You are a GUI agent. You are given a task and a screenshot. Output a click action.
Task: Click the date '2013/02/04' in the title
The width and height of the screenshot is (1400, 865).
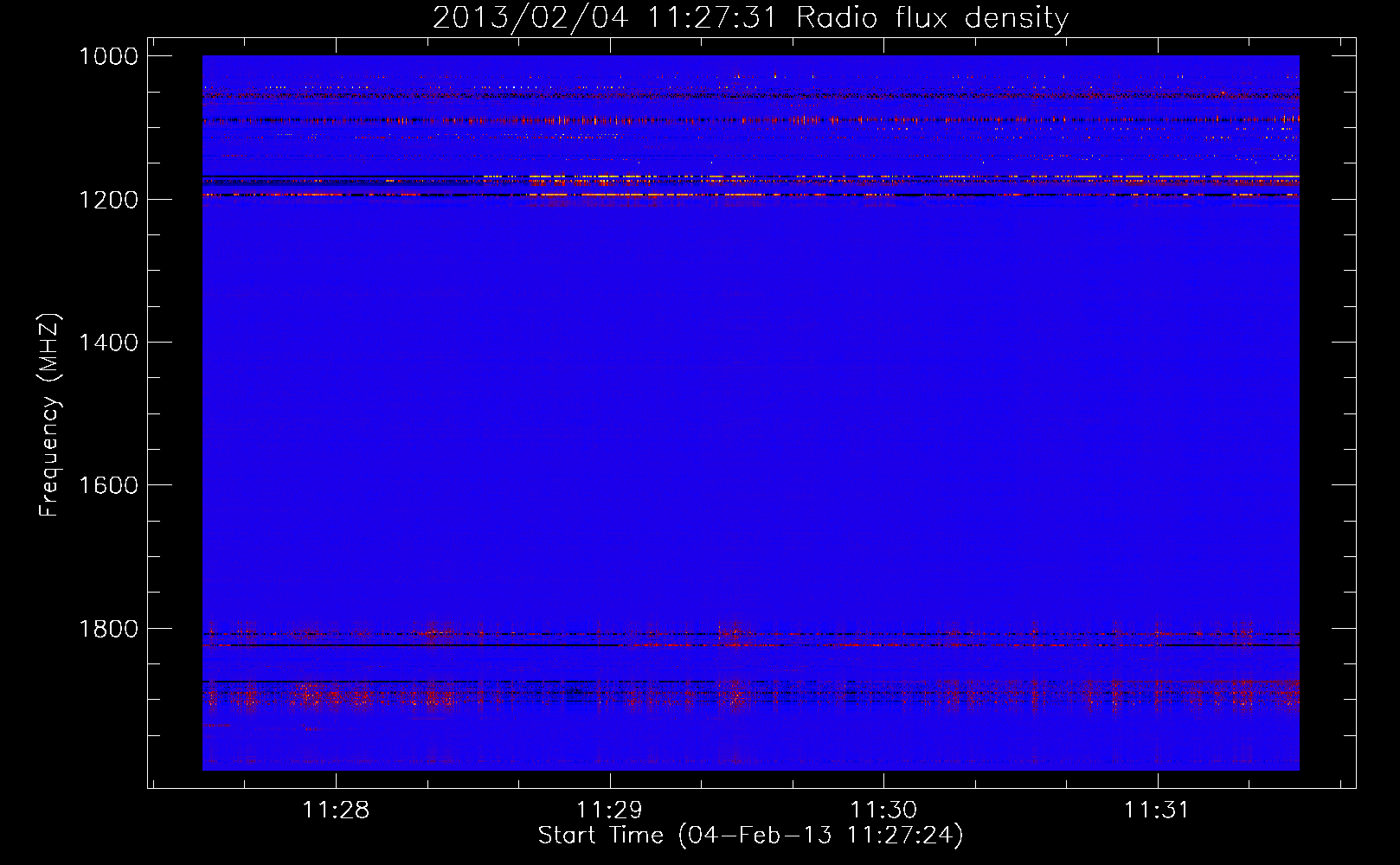tap(530, 18)
